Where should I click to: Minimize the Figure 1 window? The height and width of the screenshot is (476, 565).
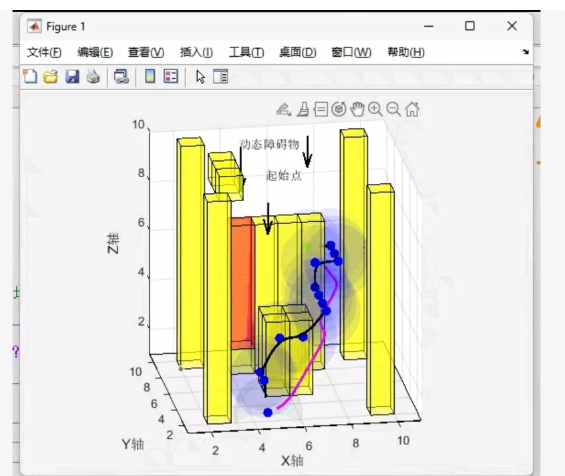pyautogui.click(x=428, y=26)
